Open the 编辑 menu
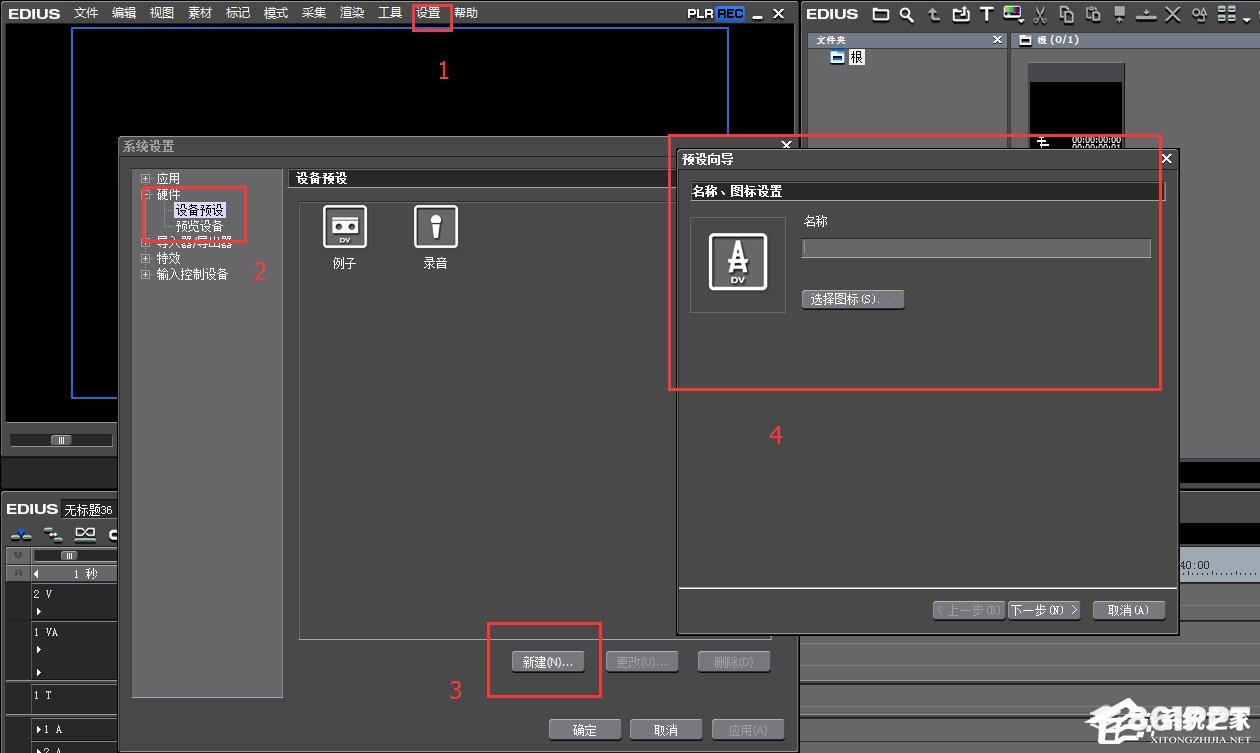Screen dimensions: 1260x753 pos(124,13)
